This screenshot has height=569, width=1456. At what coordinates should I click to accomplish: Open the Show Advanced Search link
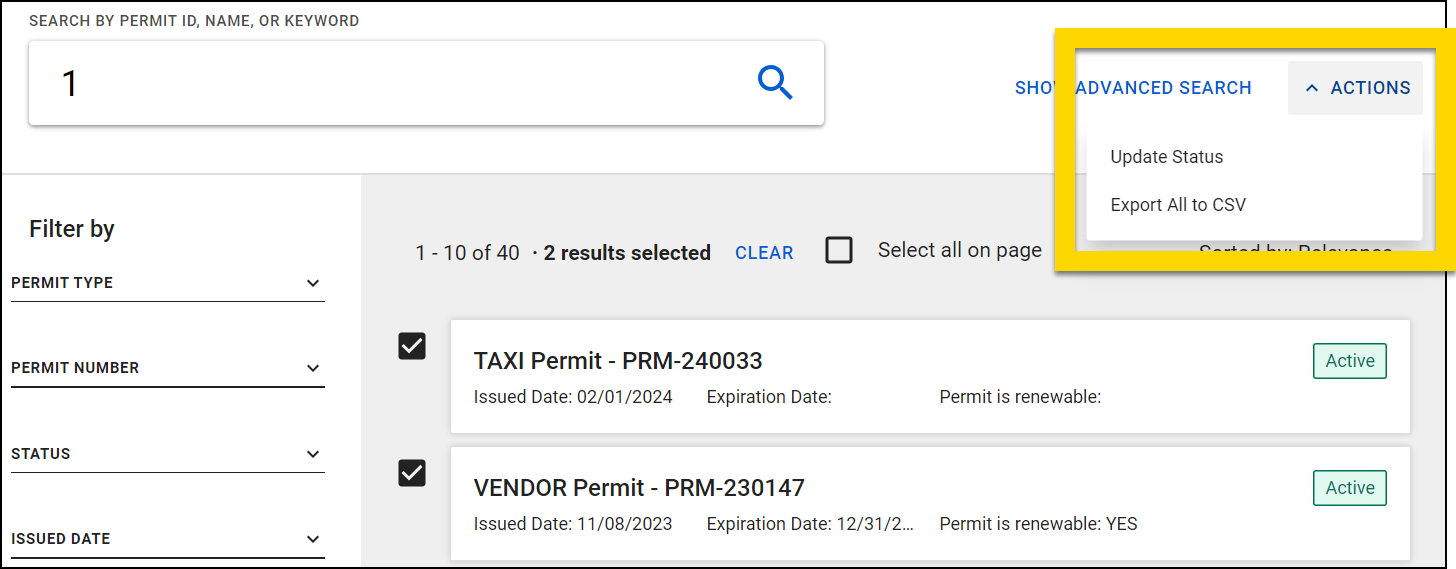click(x=1133, y=88)
